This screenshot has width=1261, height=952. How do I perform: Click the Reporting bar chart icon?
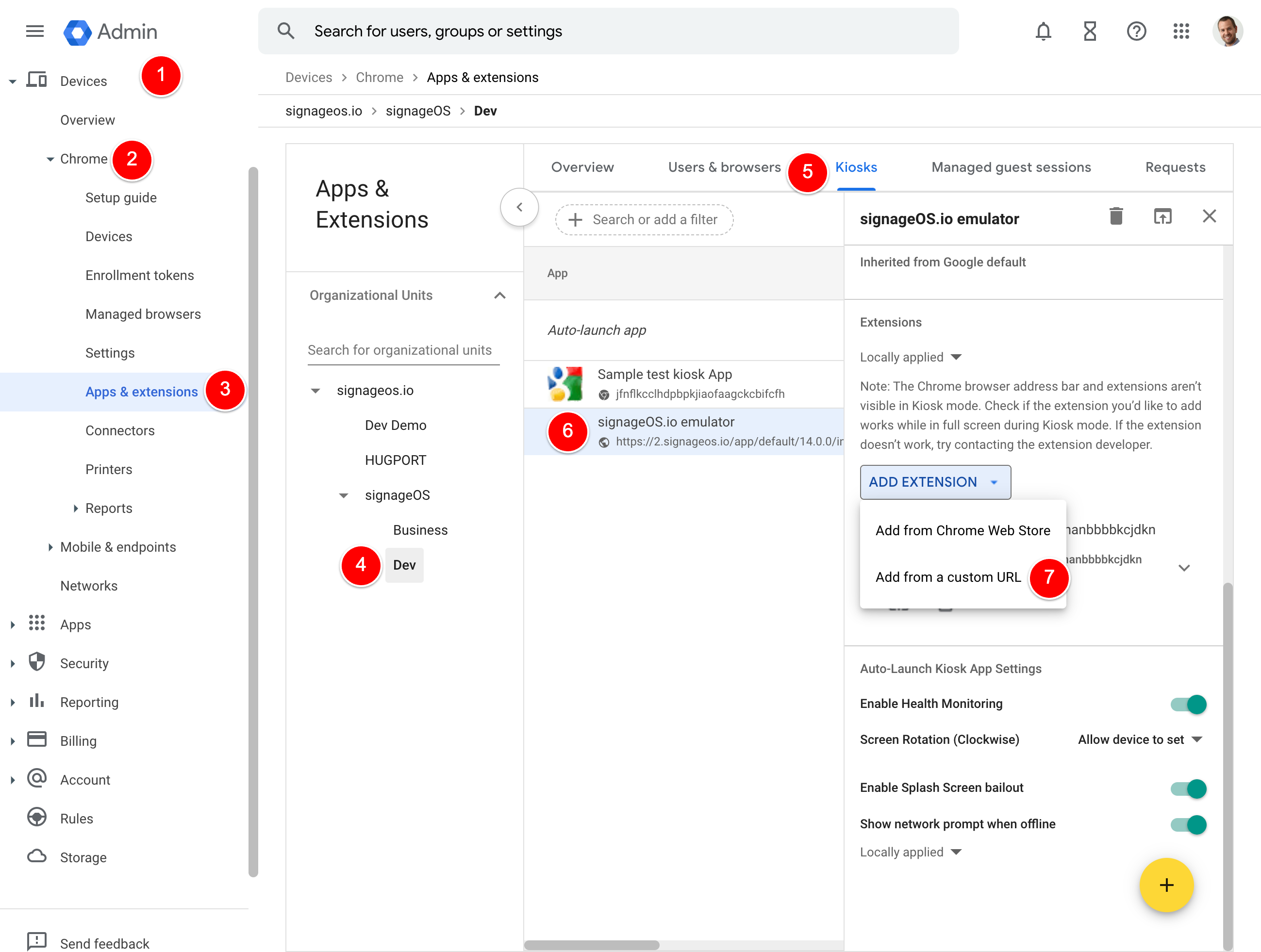(37, 701)
